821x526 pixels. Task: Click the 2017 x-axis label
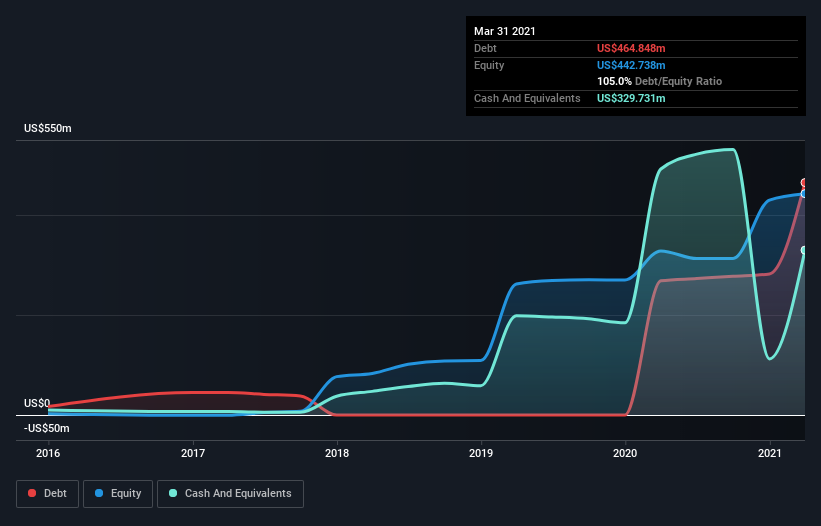click(x=193, y=453)
